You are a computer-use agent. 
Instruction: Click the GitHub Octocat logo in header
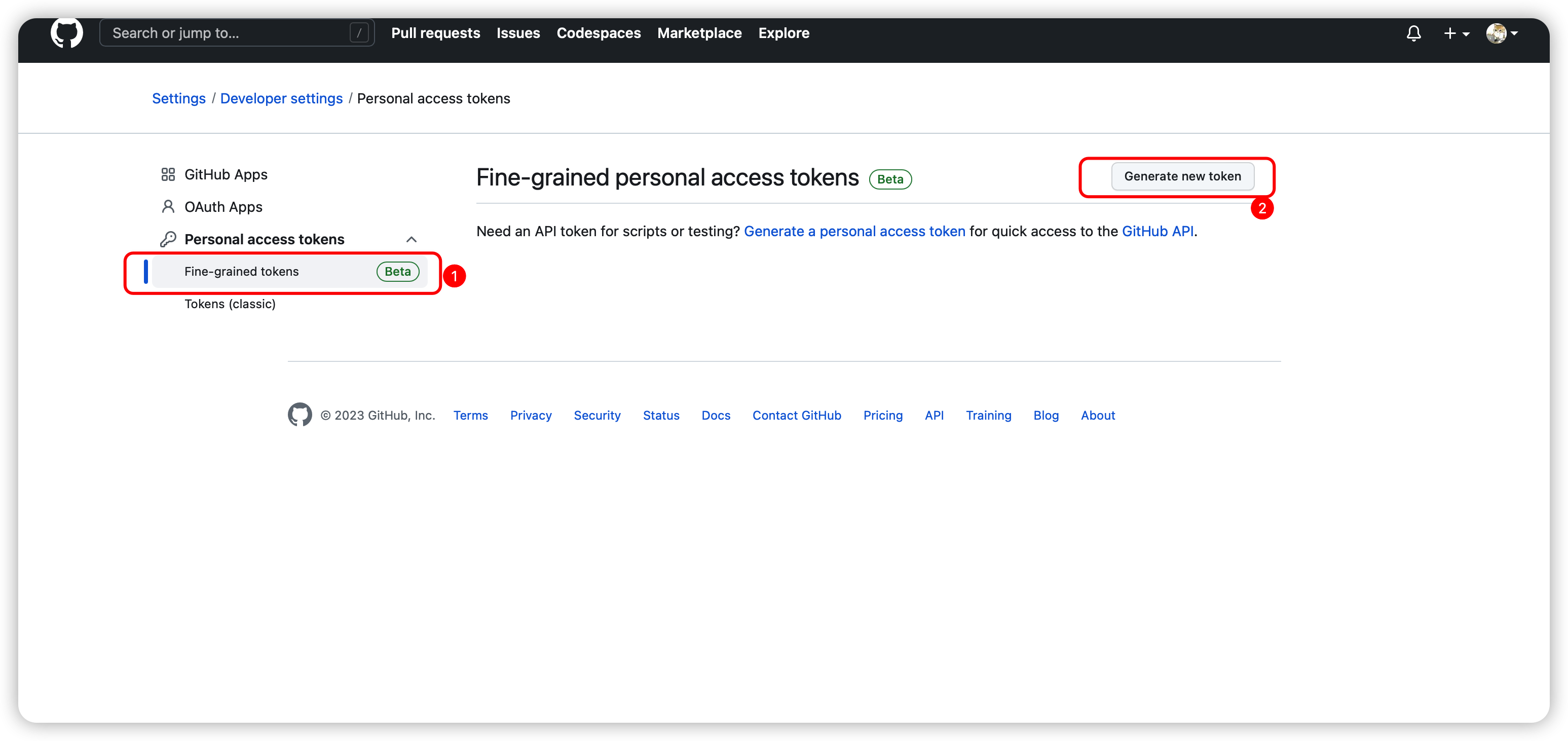coord(66,33)
